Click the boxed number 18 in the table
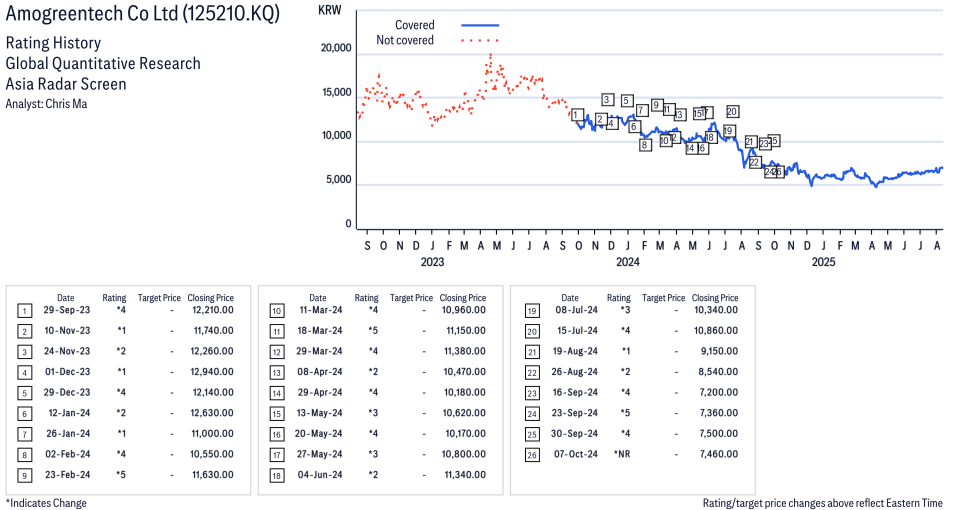This screenshot has height=510, width=954. (x=277, y=475)
